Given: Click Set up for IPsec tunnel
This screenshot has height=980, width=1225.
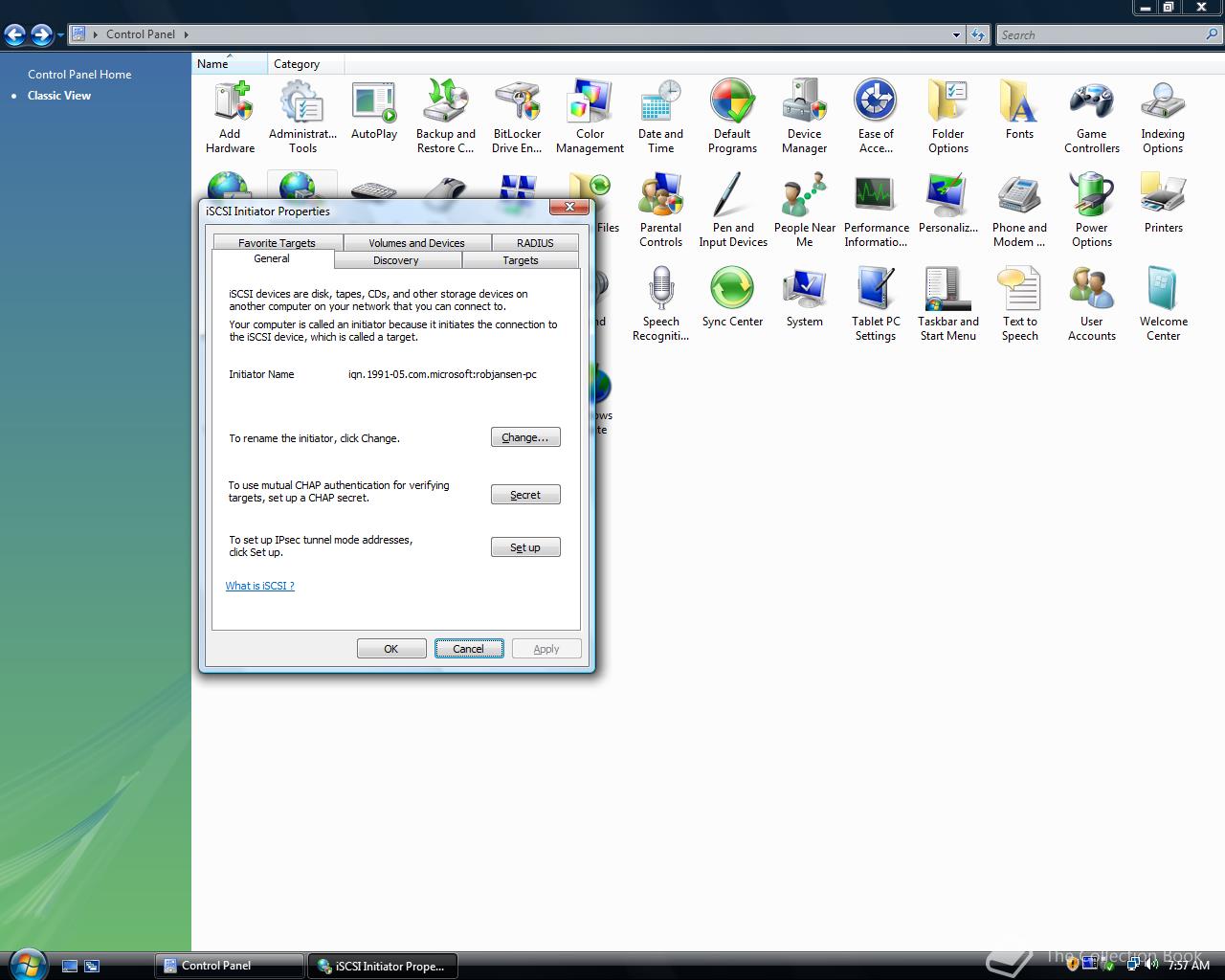Looking at the screenshot, I should [x=525, y=547].
